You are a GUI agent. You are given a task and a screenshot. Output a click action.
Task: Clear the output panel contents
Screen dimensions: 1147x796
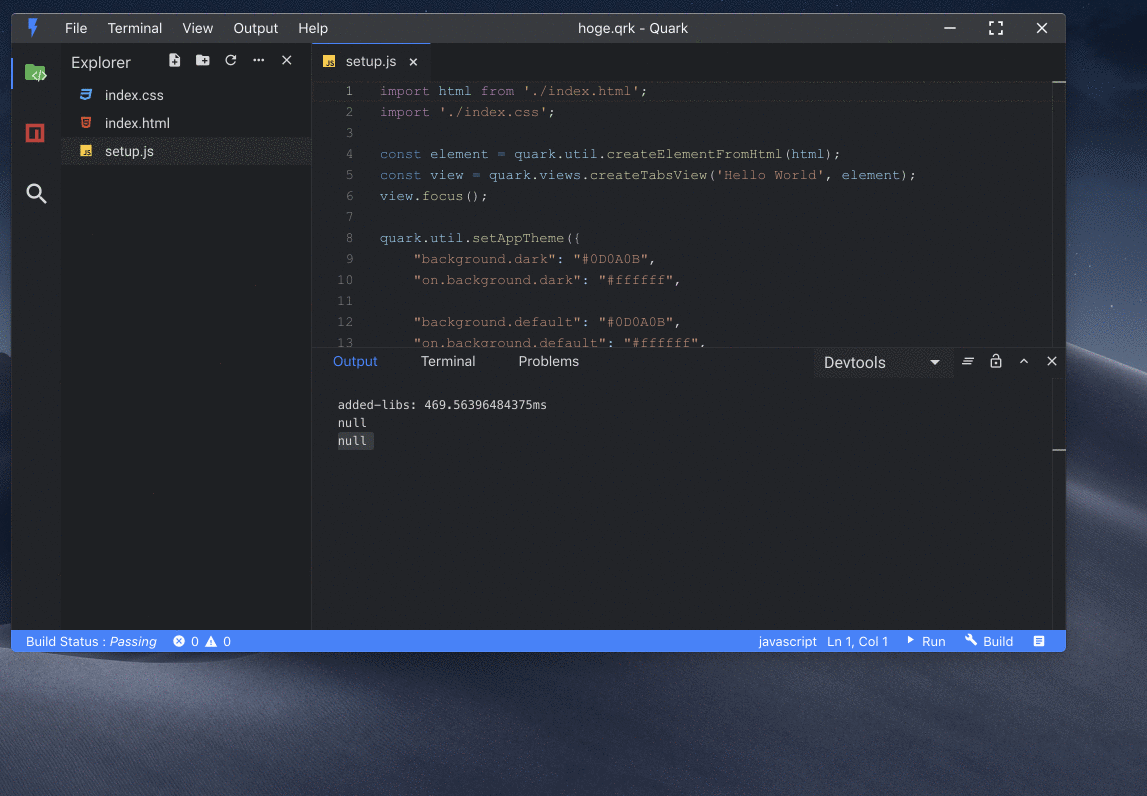tap(968, 362)
